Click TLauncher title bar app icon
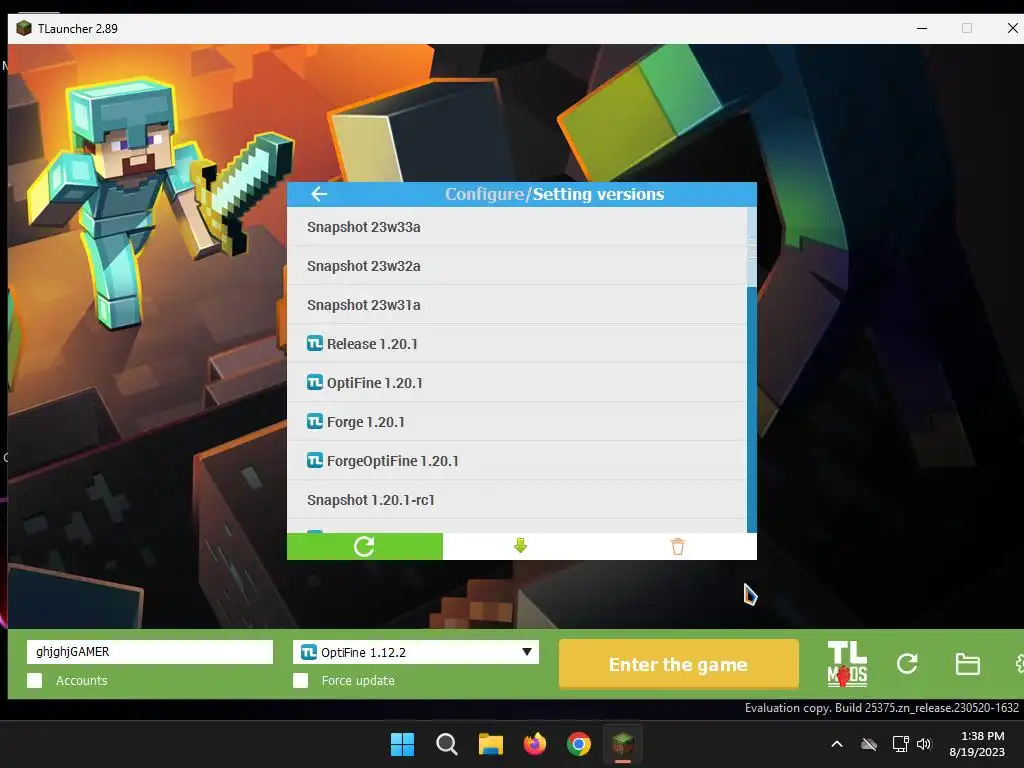 click(24, 29)
